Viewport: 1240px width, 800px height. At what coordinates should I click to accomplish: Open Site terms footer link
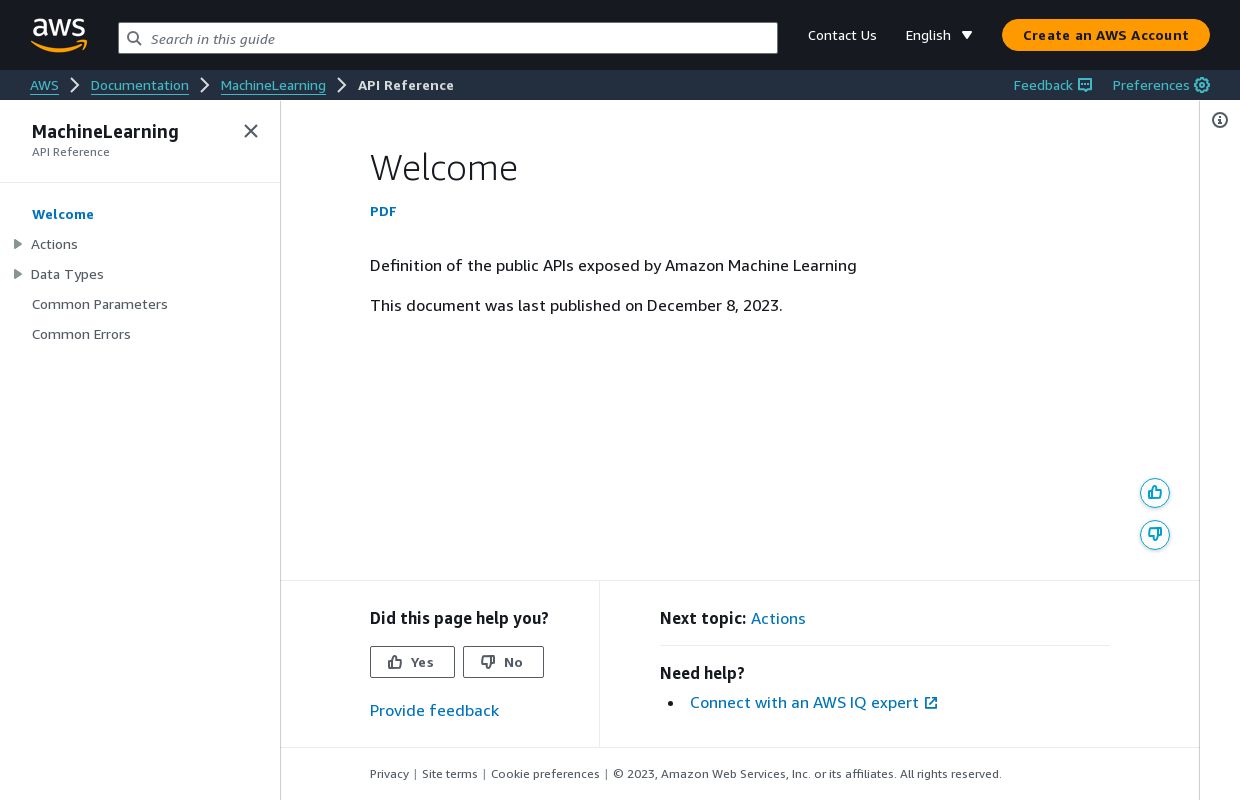(450, 774)
